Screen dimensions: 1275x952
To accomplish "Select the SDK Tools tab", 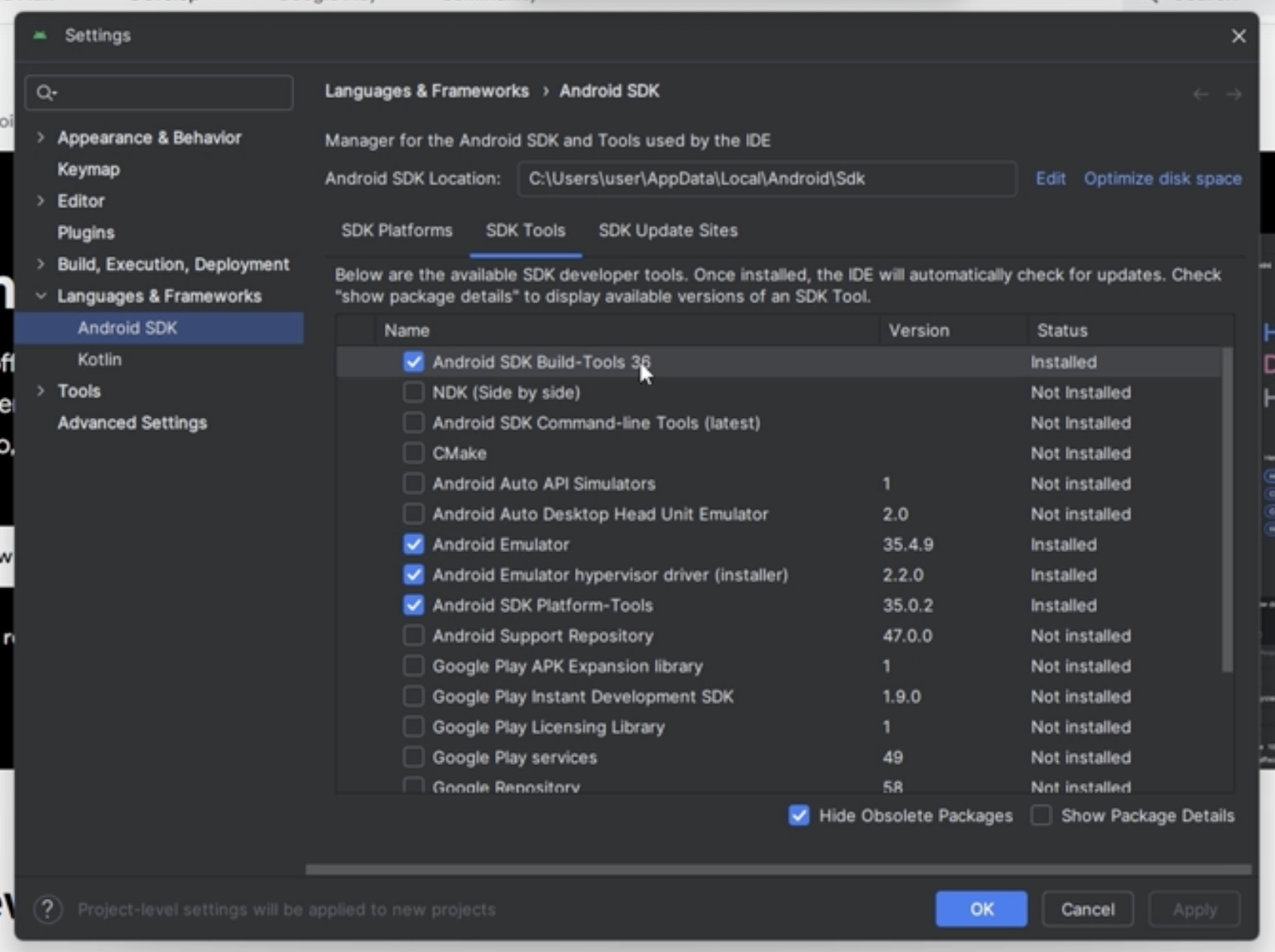I will coord(526,230).
